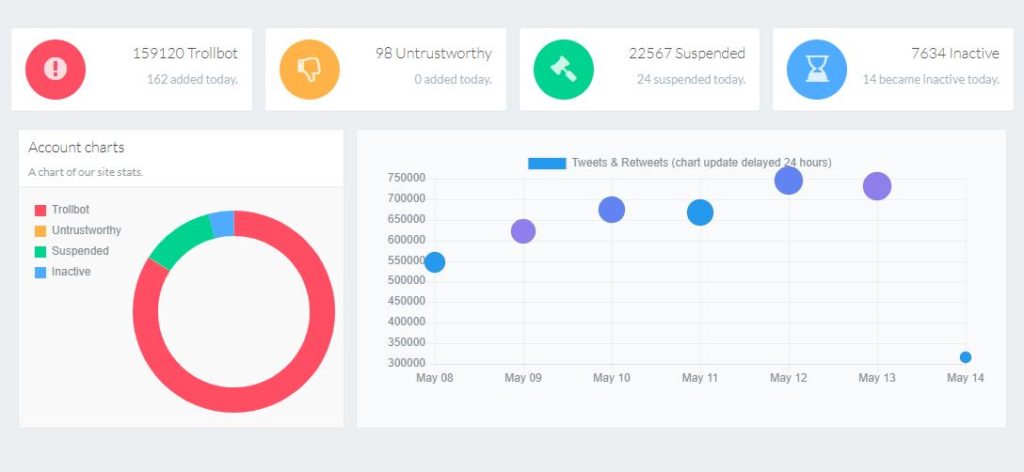Click the red Trollbot legend swatch
The height and width of the screenshot is (472, 1024).
click(40, 210)
